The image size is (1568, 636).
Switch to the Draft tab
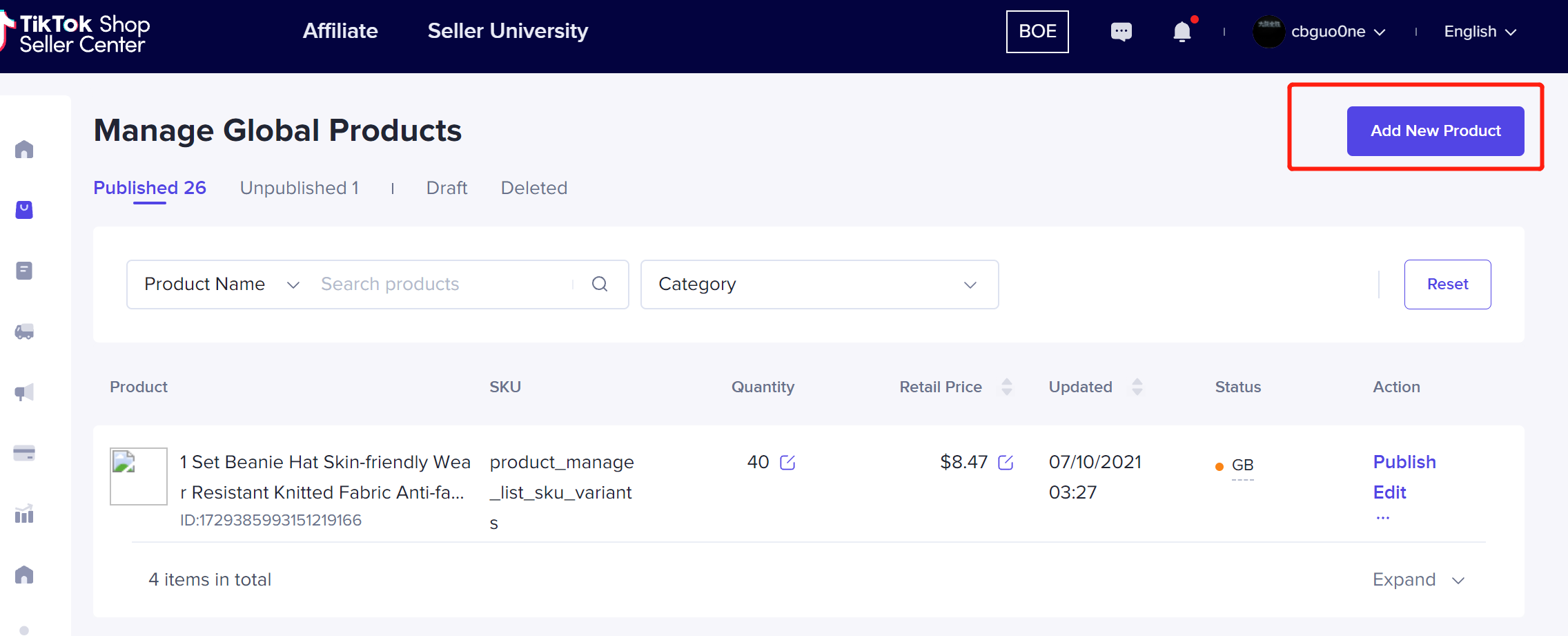447,188
